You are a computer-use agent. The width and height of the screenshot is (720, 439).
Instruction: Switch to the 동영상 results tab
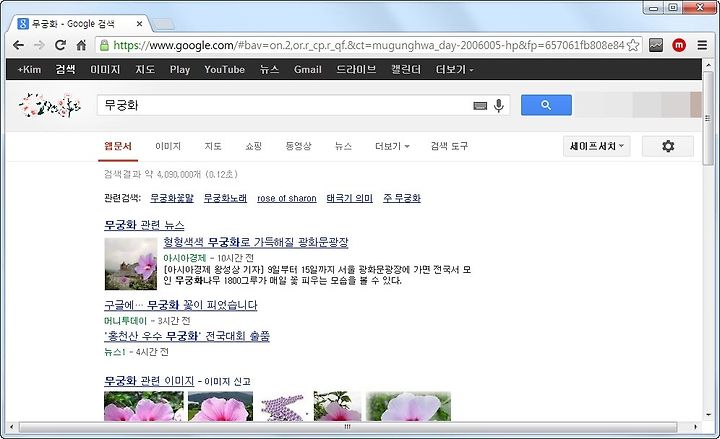click(298, 146)
